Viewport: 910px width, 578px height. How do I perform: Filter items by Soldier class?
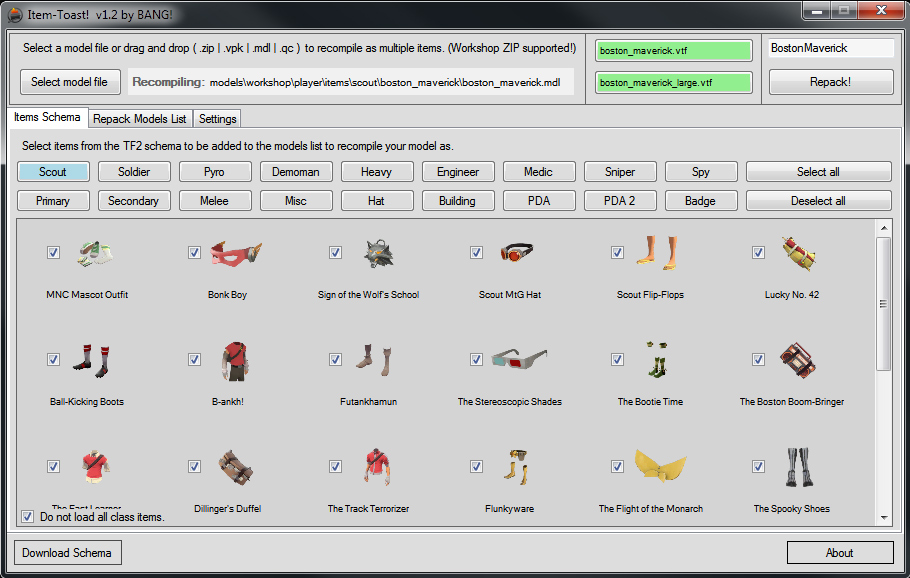[134, 172]
